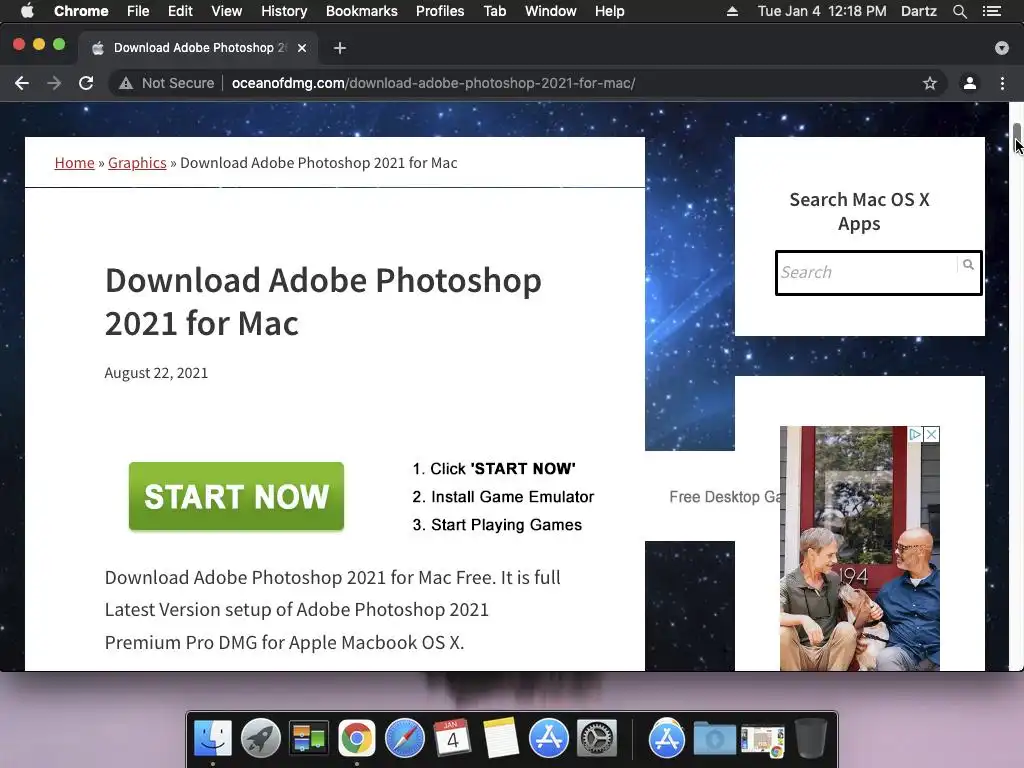Open a new tab with plus button

340,48
